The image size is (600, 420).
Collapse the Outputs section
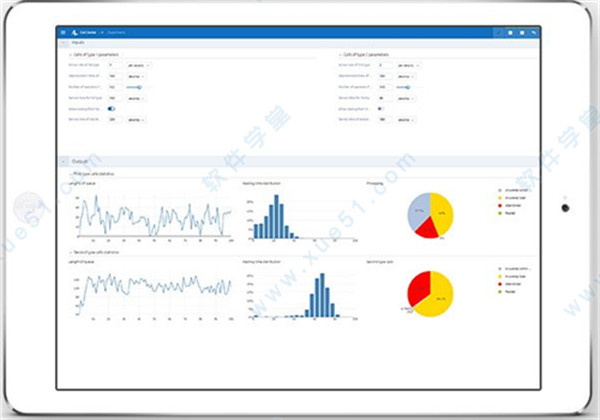pyautogui.click(x=61, y=161)
